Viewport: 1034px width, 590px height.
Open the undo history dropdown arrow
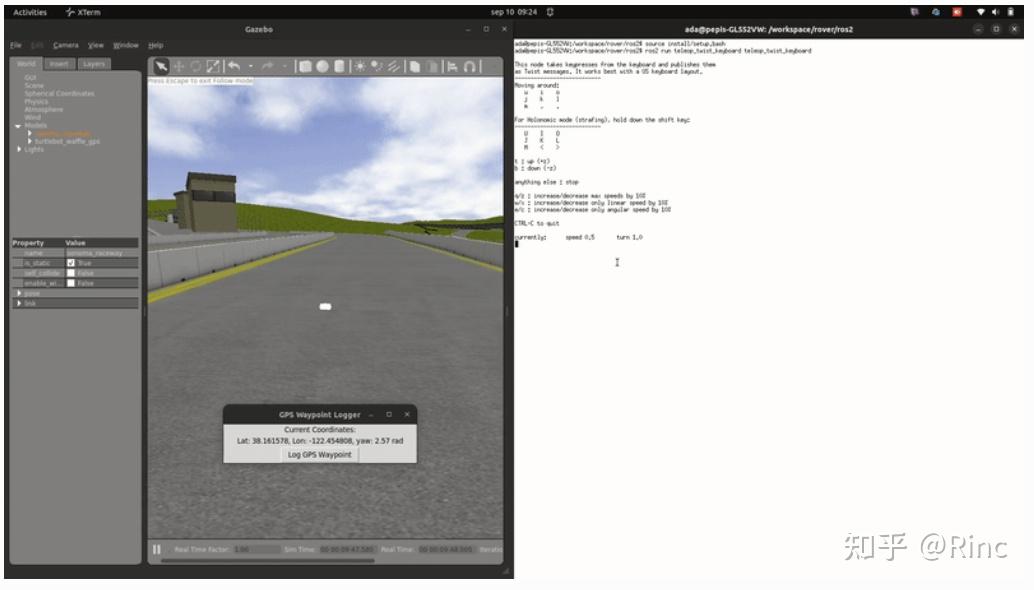point(251,66)
